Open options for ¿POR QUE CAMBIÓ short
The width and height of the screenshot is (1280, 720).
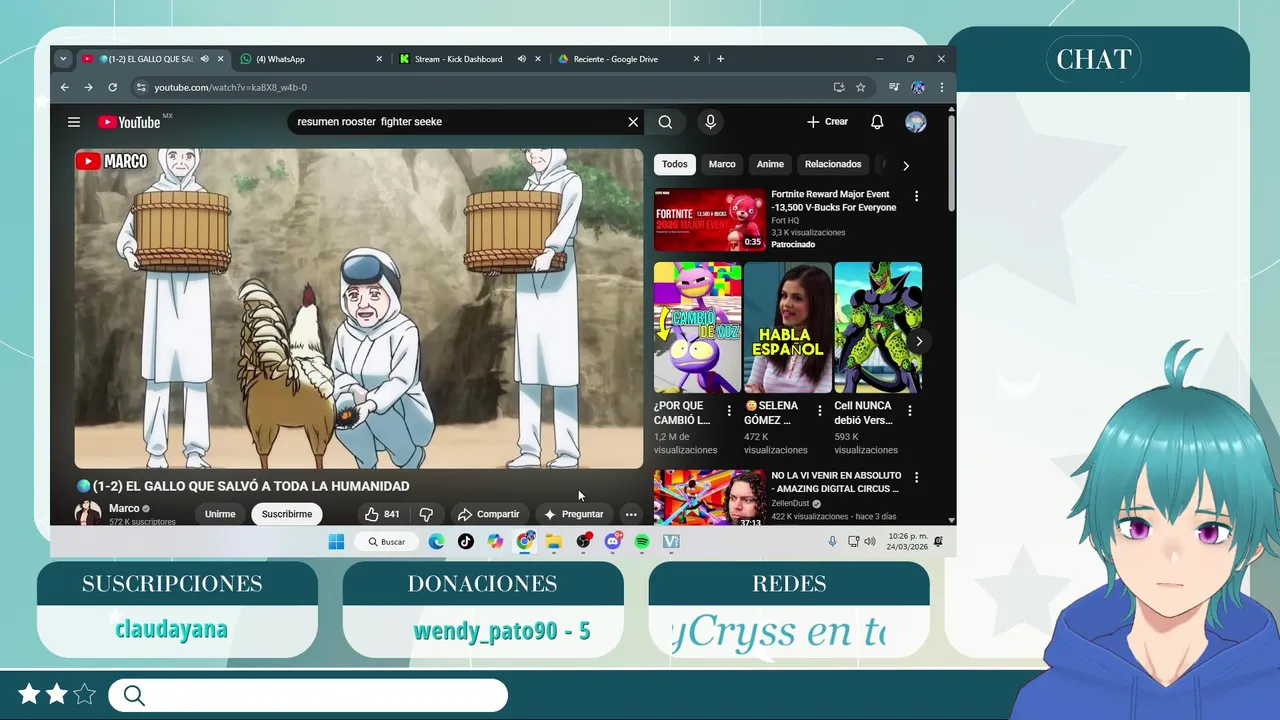click(x=729, y=411)
